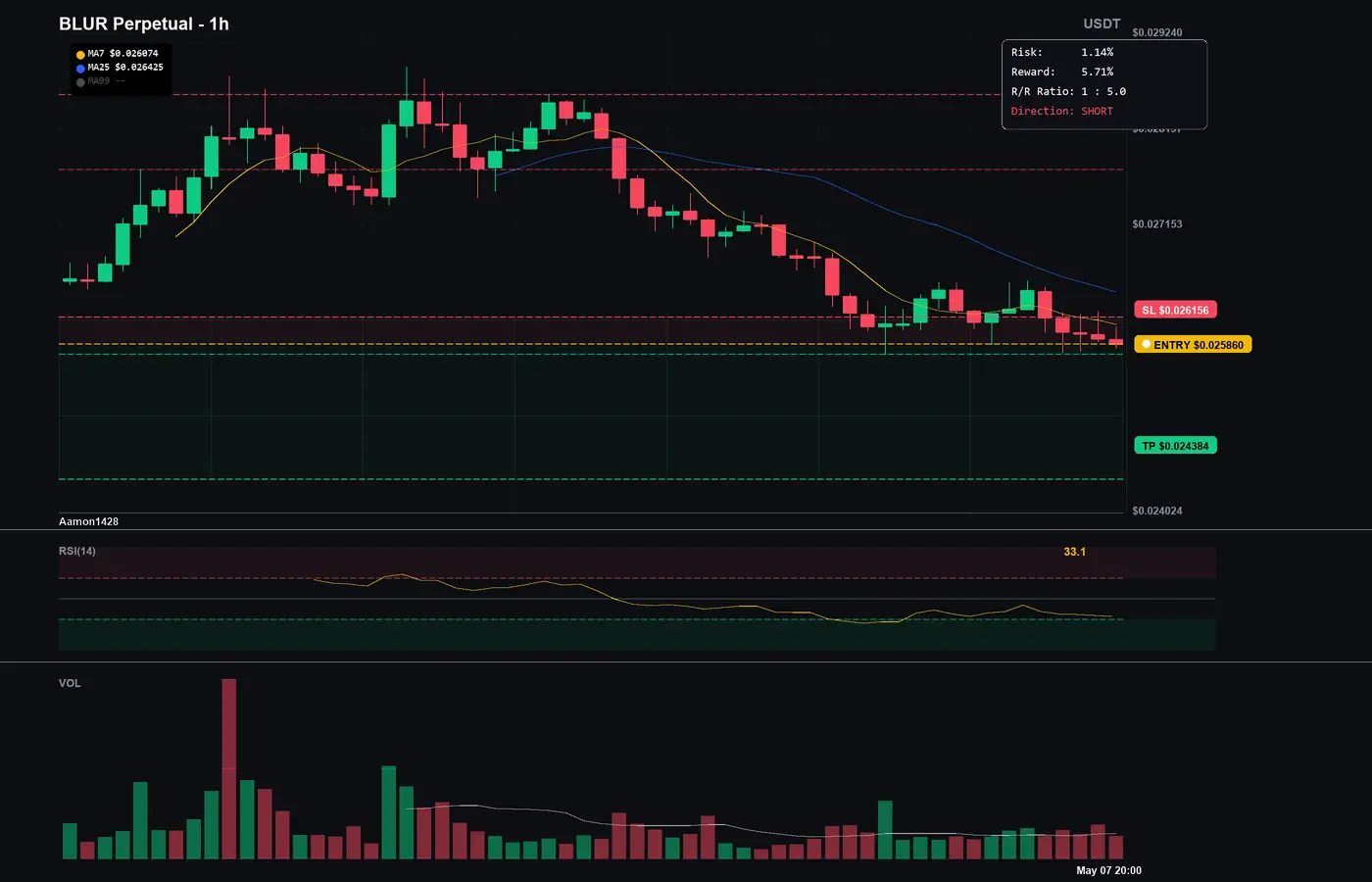Image resolution: width=1372 pixels, height=882 pixels.
Task: Click the grey MA99 legend dot
Action: click(x=80, y=82)
